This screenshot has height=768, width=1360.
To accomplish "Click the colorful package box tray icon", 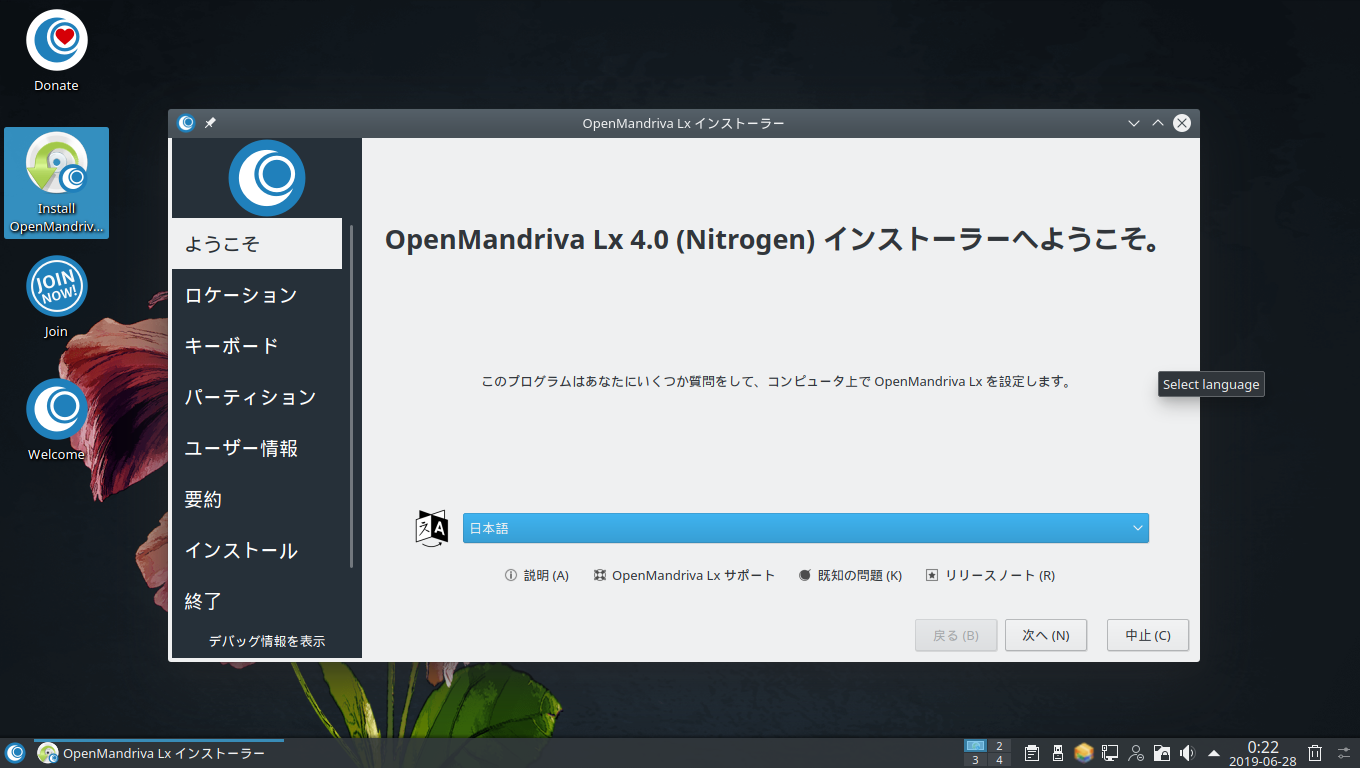I will click(1084, 753).
